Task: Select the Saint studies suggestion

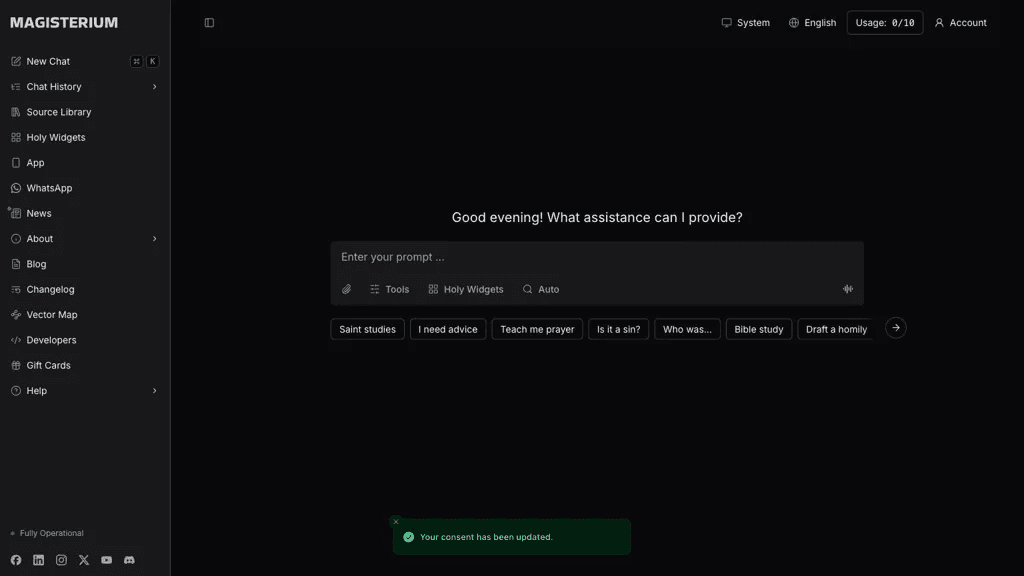Action: coord(367,329)
